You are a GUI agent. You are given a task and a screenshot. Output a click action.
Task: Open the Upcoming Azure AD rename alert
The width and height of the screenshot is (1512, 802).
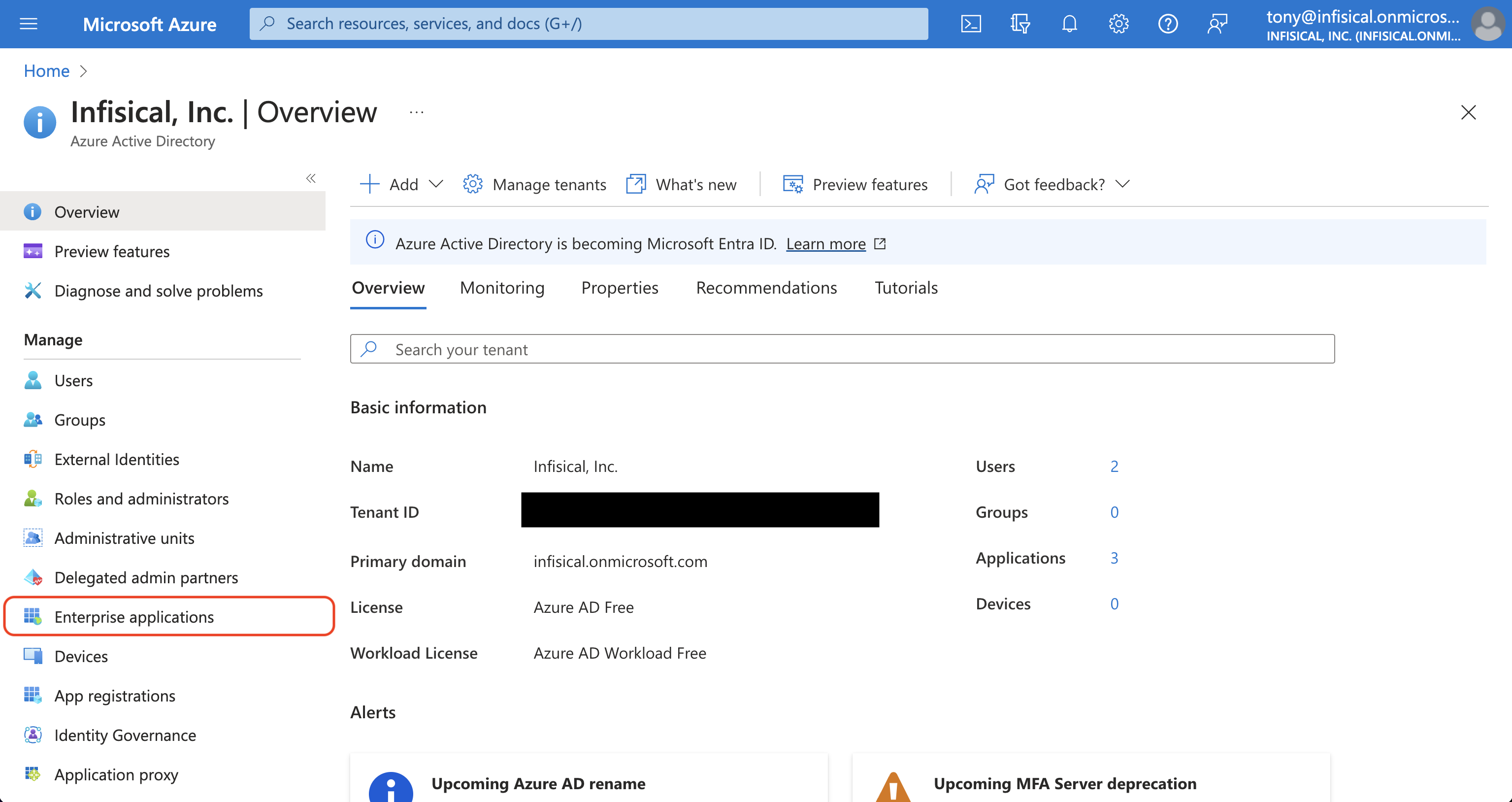click(x=589, y=778)
